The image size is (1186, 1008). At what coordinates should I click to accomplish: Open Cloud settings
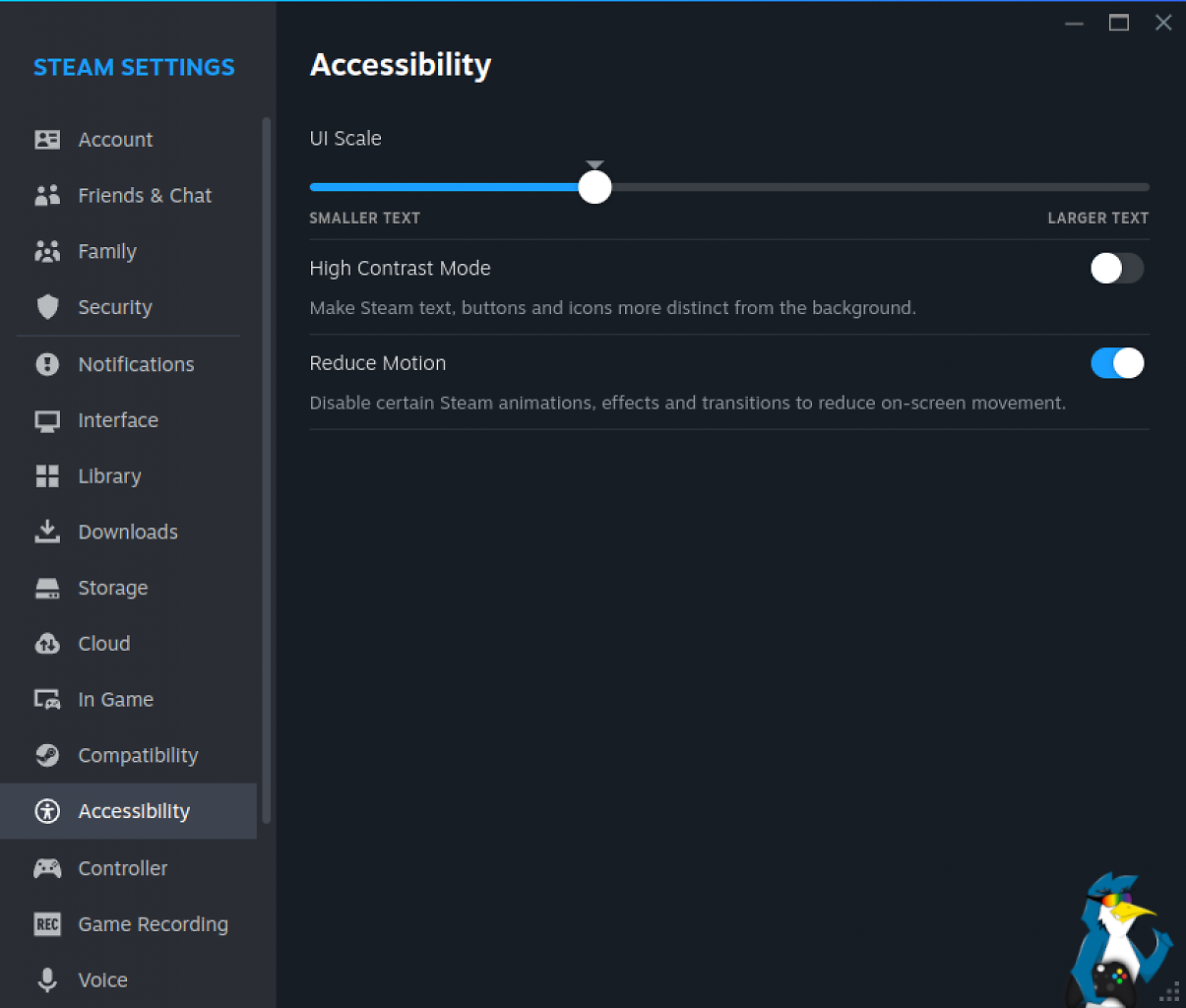tap(128, 644)
